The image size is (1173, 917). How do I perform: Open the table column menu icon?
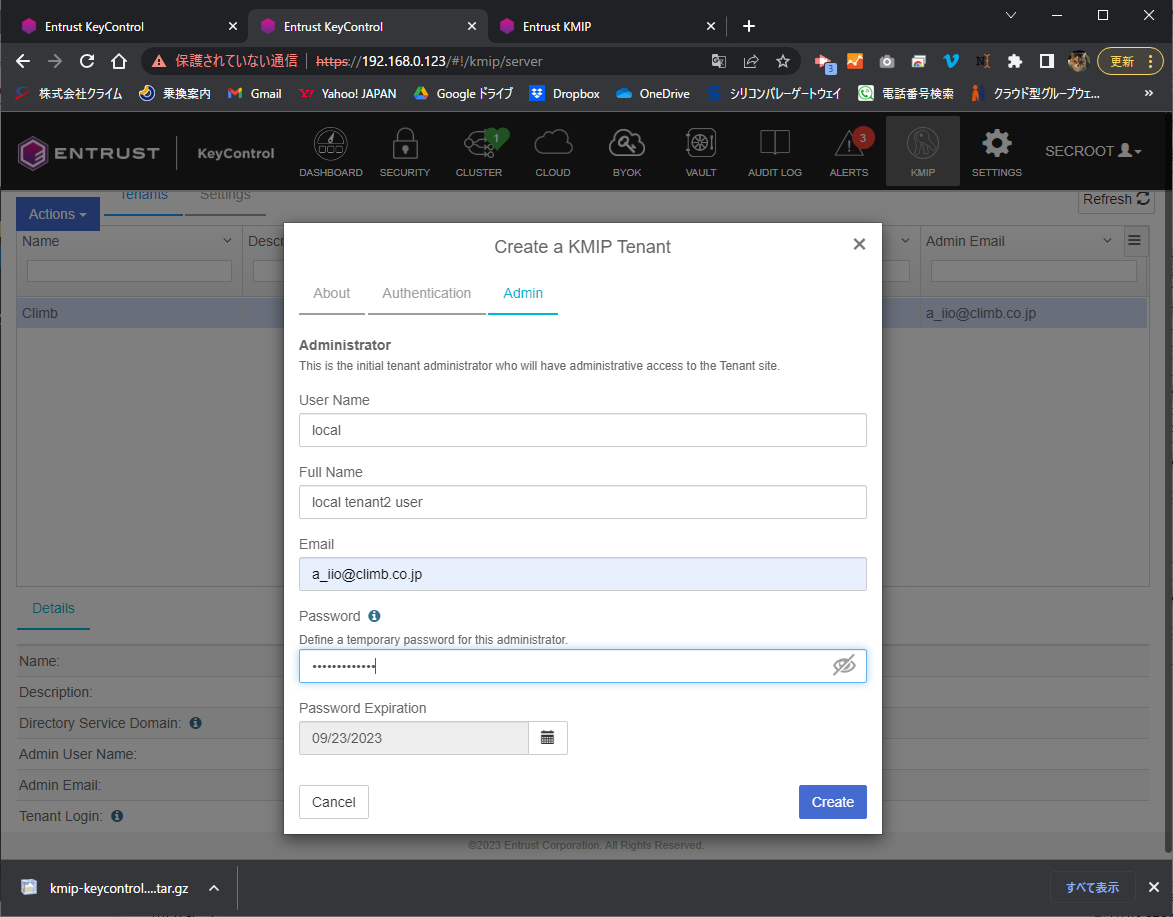[1134, 241]
